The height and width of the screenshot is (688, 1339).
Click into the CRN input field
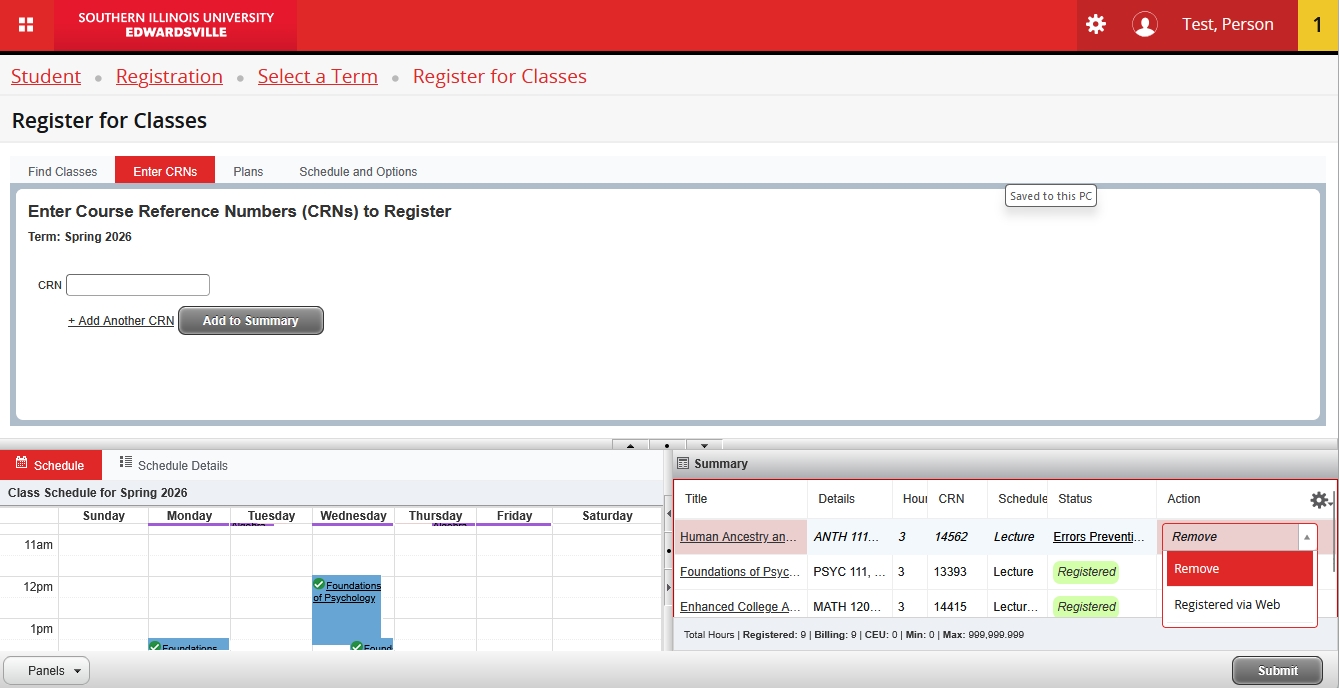point(138,285)
